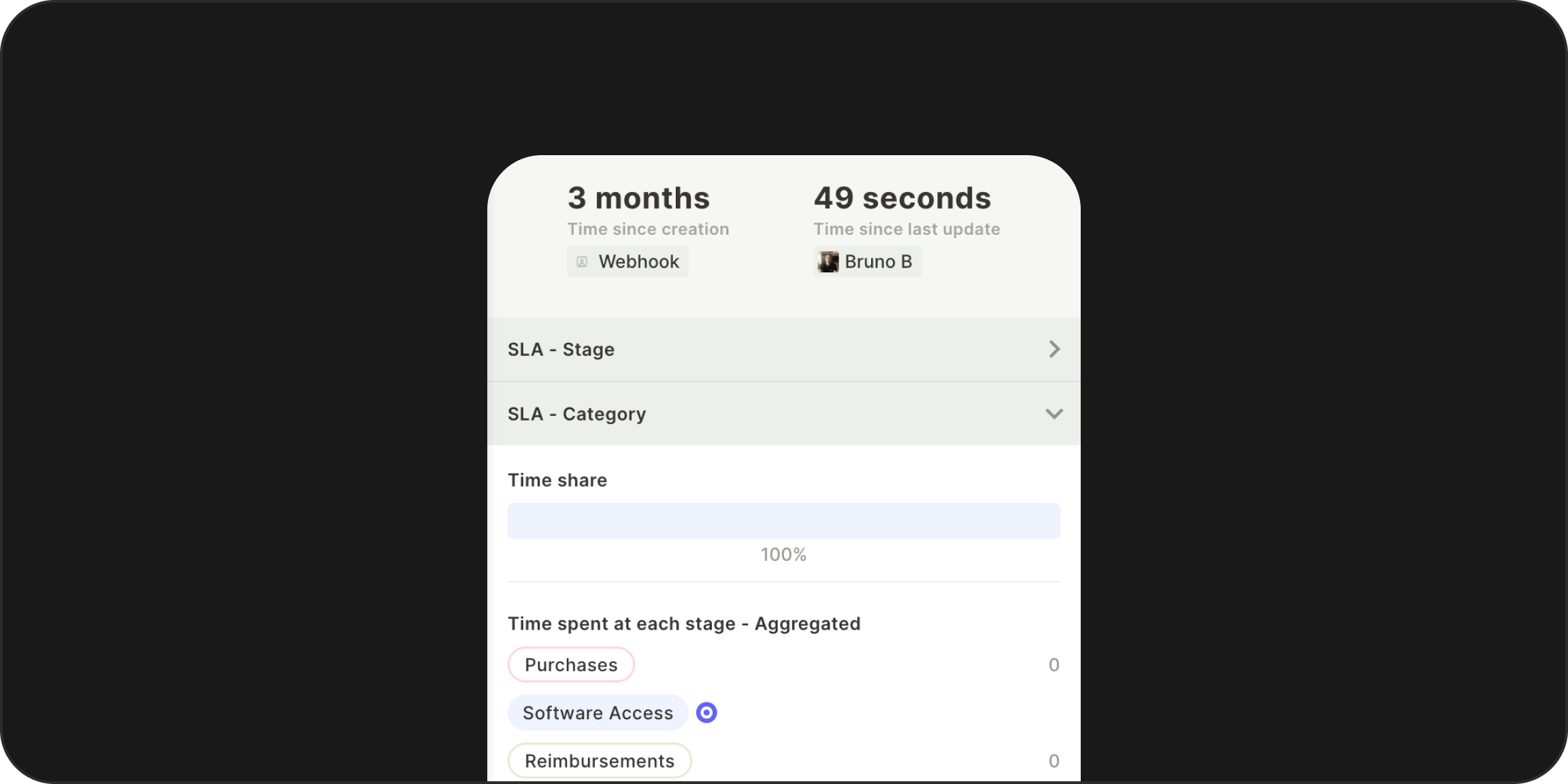Viewport: 1568px width, 784px height.
Task: Select the Time spent at each stage heading
Action: [684, 623]
